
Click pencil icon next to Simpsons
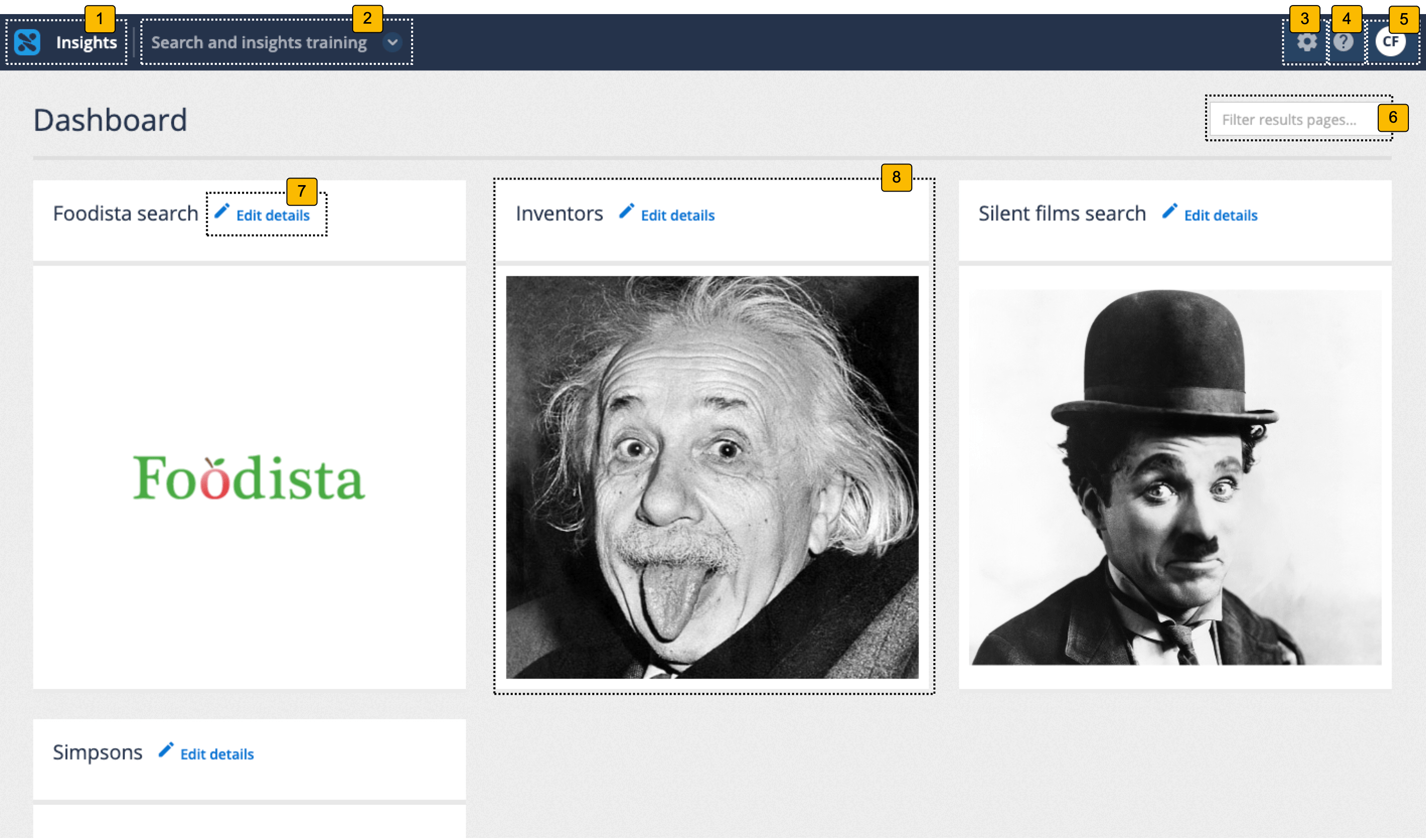coord(166,750)
